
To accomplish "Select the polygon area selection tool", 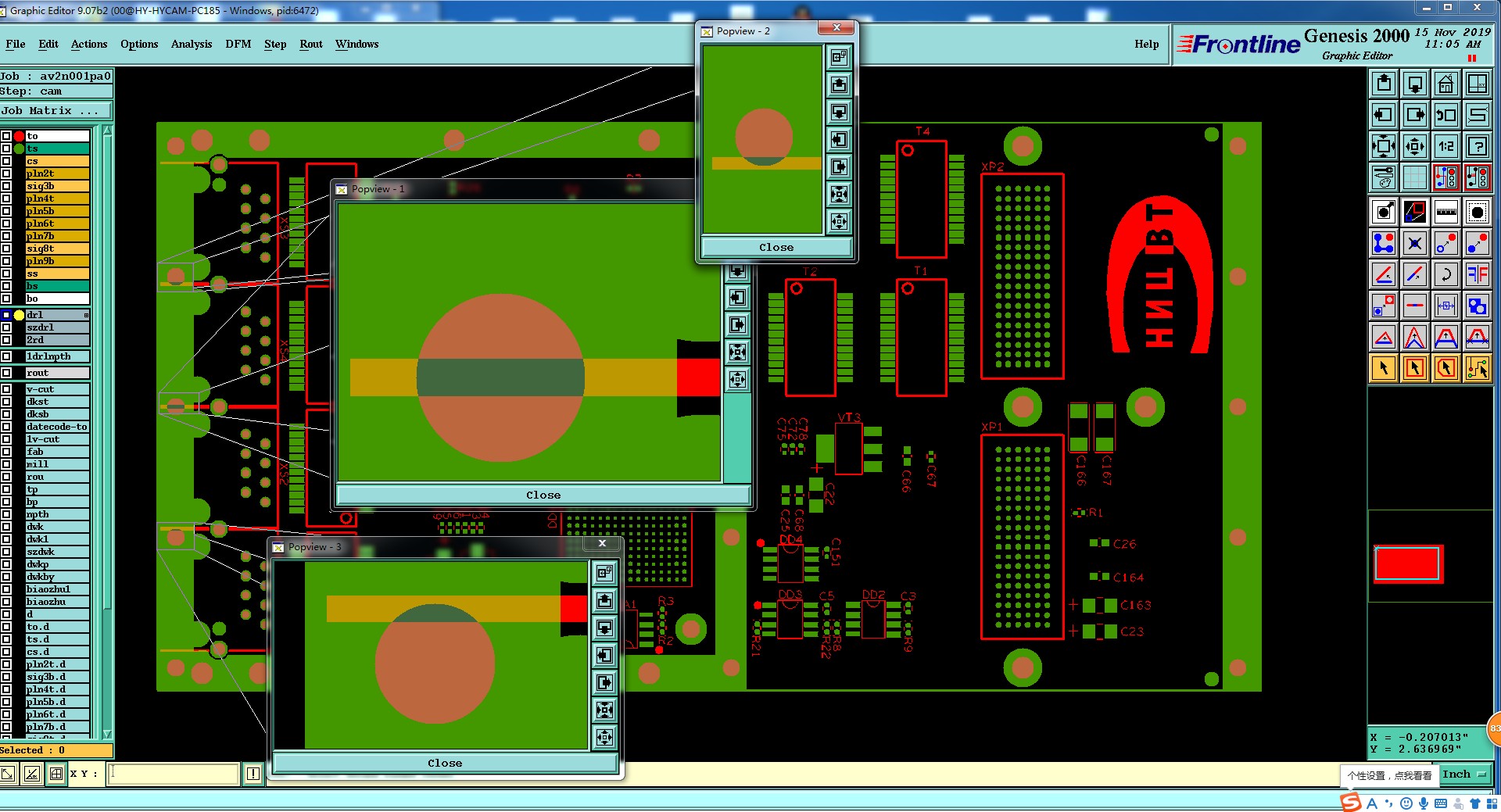I will (x=1445, y=368).
